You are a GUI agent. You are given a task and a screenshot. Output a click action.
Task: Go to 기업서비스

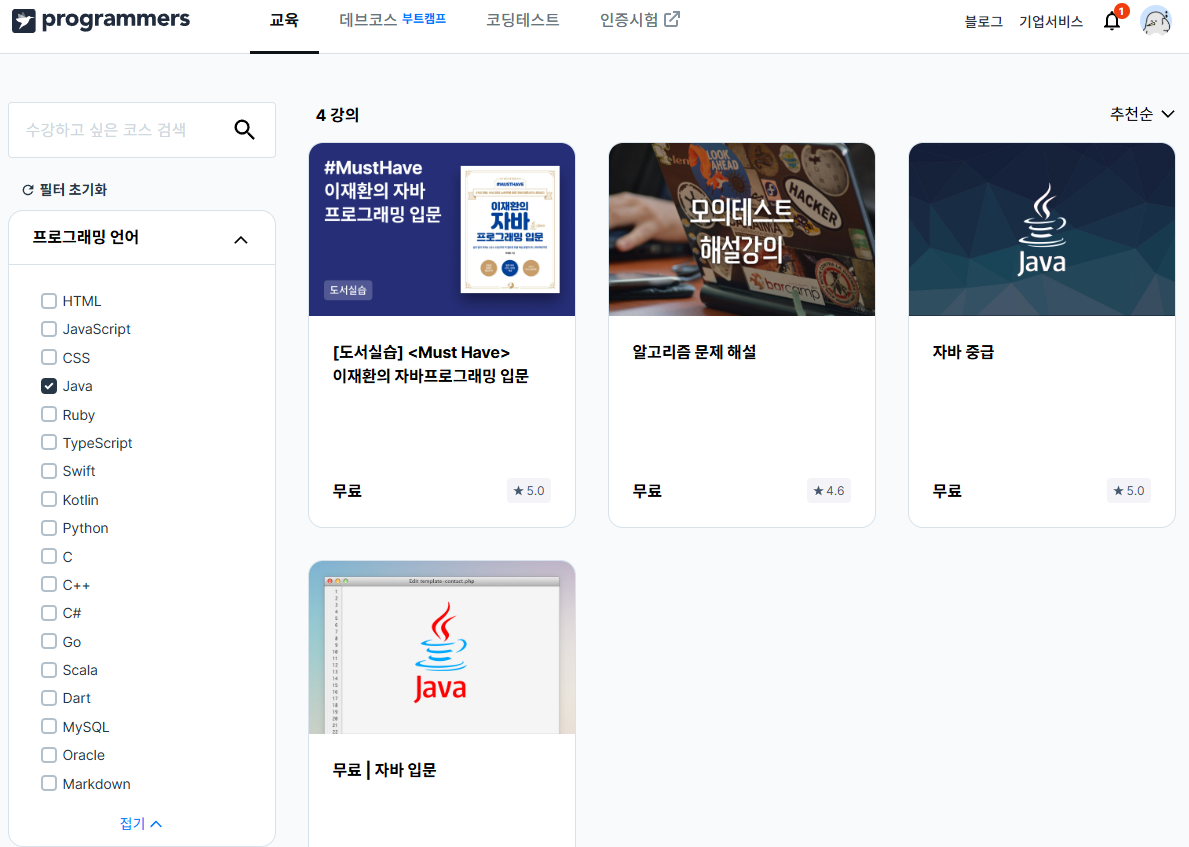pos(1050,21)
